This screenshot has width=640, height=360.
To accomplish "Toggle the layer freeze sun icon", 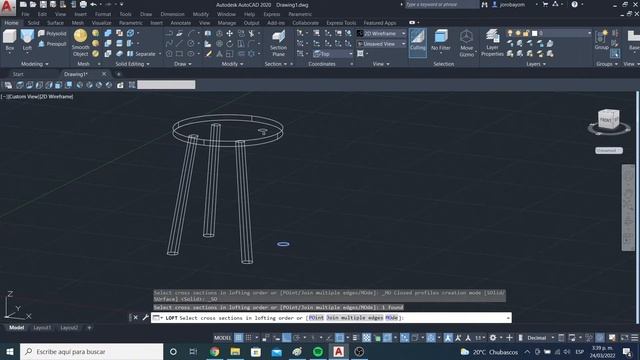I will (x=518, y=33).
